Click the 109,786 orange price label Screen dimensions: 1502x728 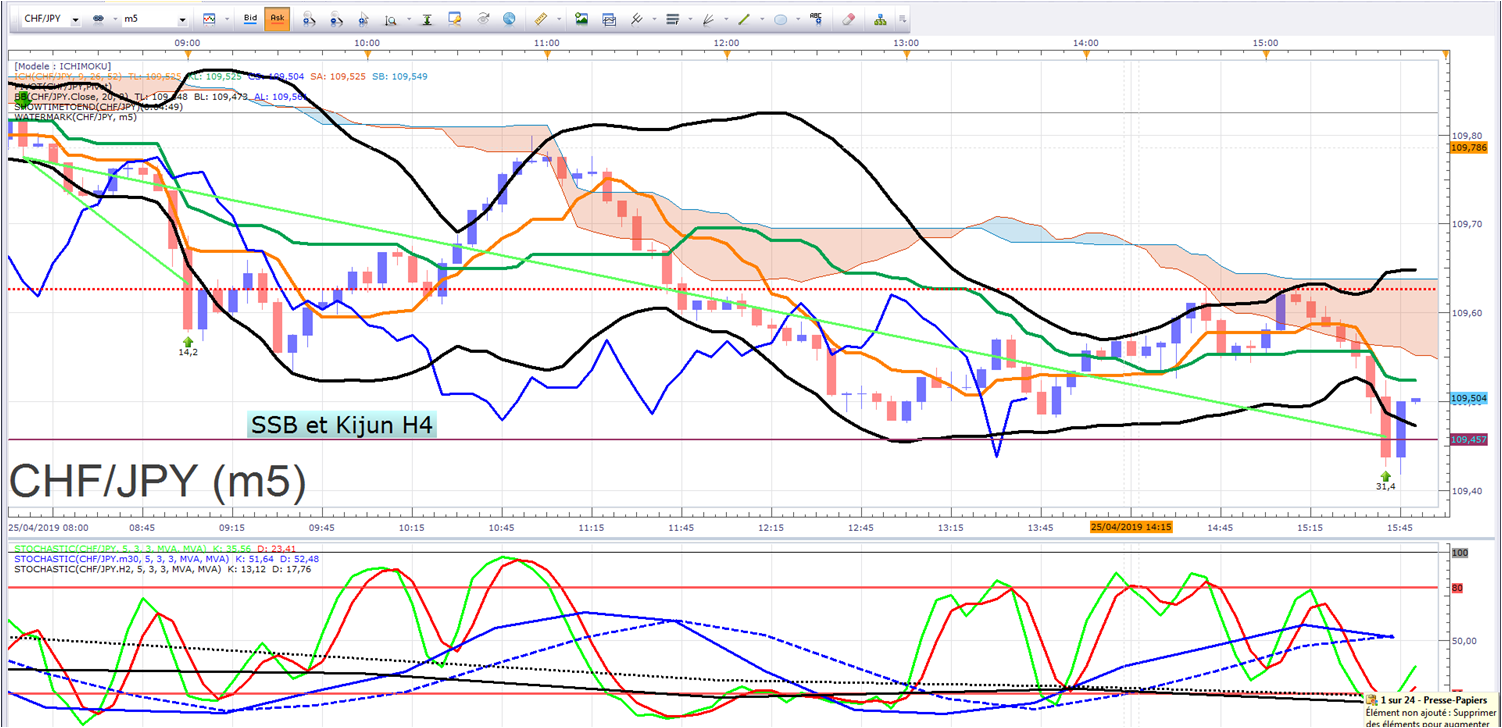coord(1467,147)
